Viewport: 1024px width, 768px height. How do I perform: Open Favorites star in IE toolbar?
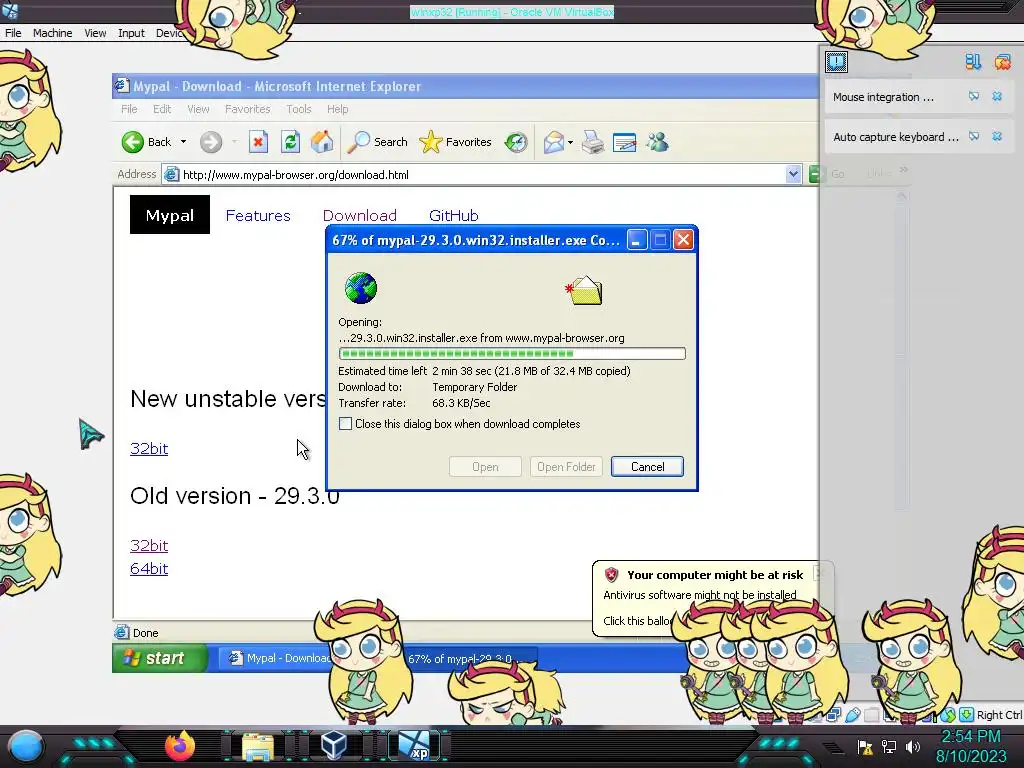(x=430, y=142)
